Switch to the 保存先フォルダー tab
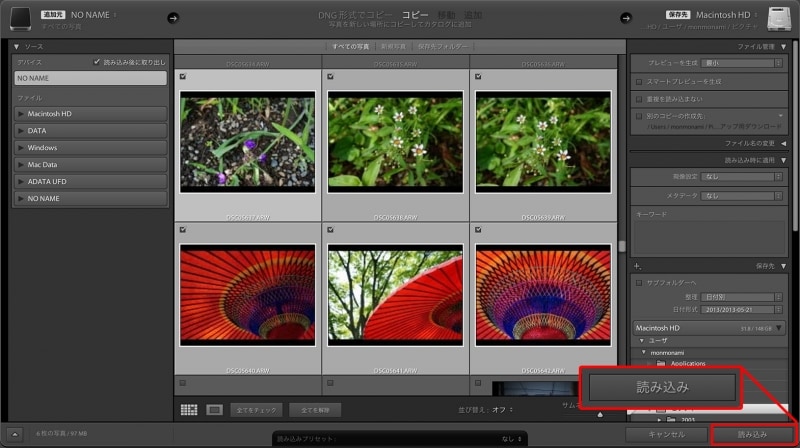Image resolution: width=800 pixels, height=448 pixels. coord(444,47)
